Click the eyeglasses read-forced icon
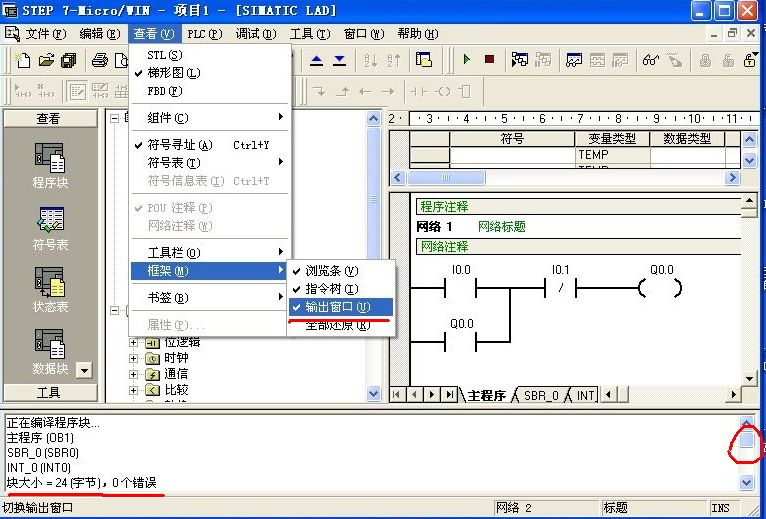The width and height of the screenshot is (766, 519). click(x=651, y=60)
